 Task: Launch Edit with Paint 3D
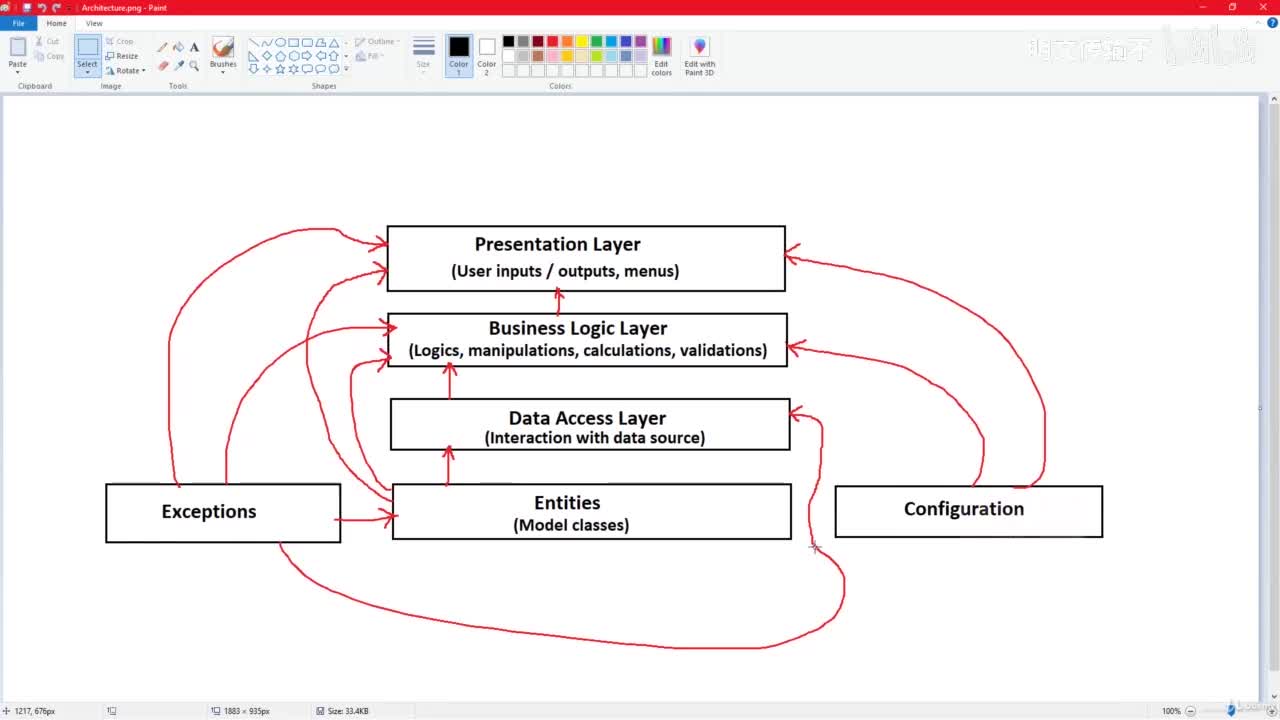[x=699, y=56]
